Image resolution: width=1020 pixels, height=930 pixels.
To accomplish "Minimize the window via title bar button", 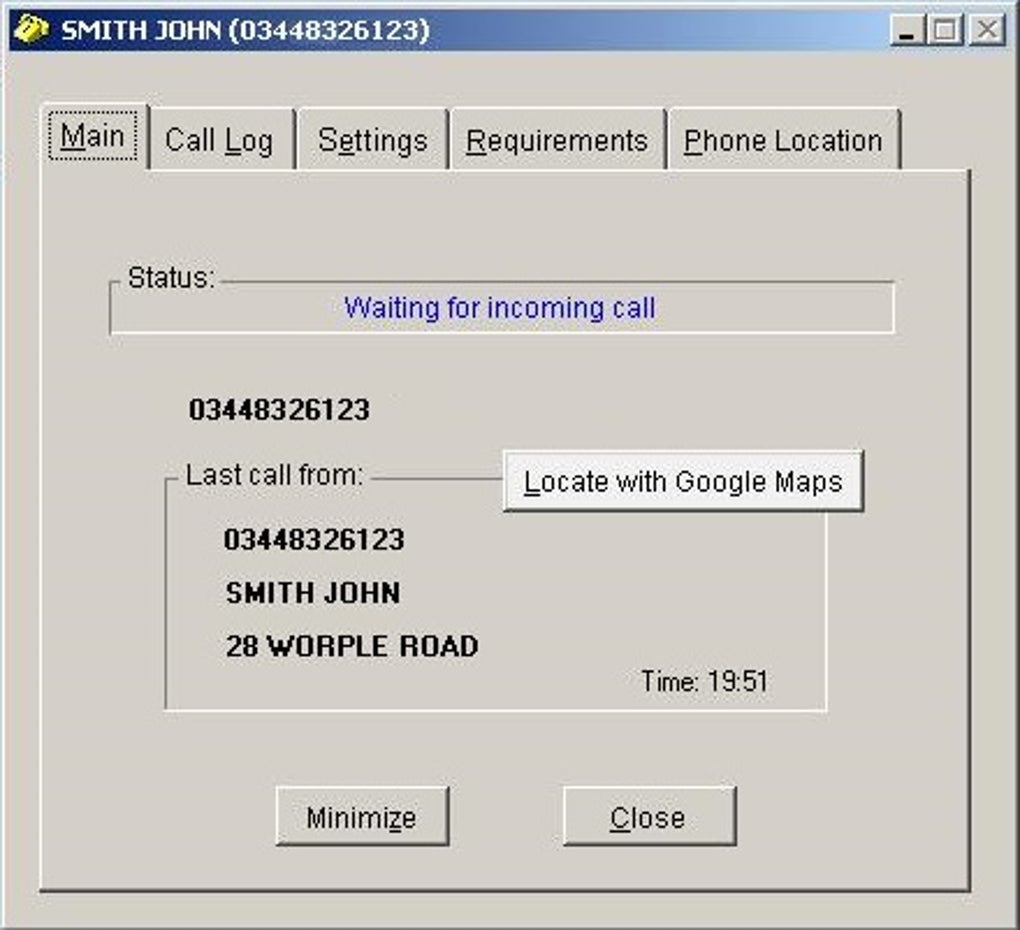I will click(907, 30).
